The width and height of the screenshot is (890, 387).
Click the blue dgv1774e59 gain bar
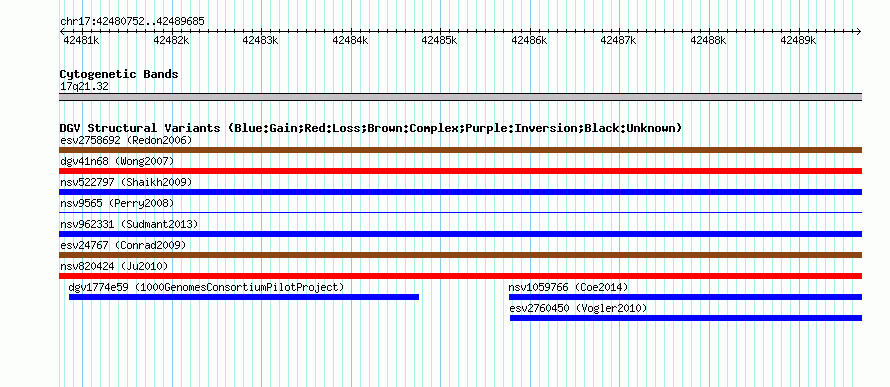point(244,297)
